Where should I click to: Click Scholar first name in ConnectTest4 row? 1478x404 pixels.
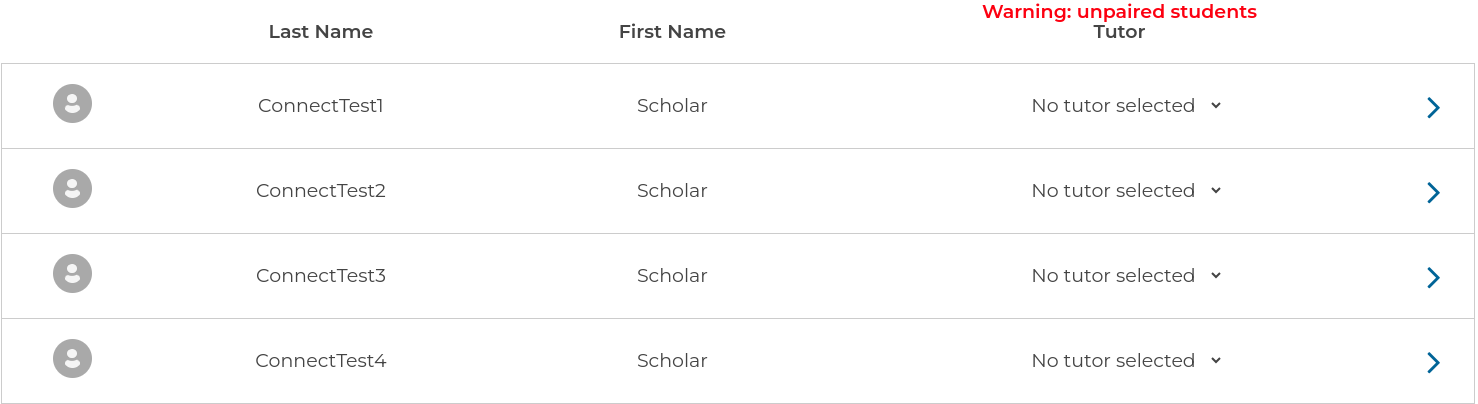pyautogui.click(x=672, y=361)
